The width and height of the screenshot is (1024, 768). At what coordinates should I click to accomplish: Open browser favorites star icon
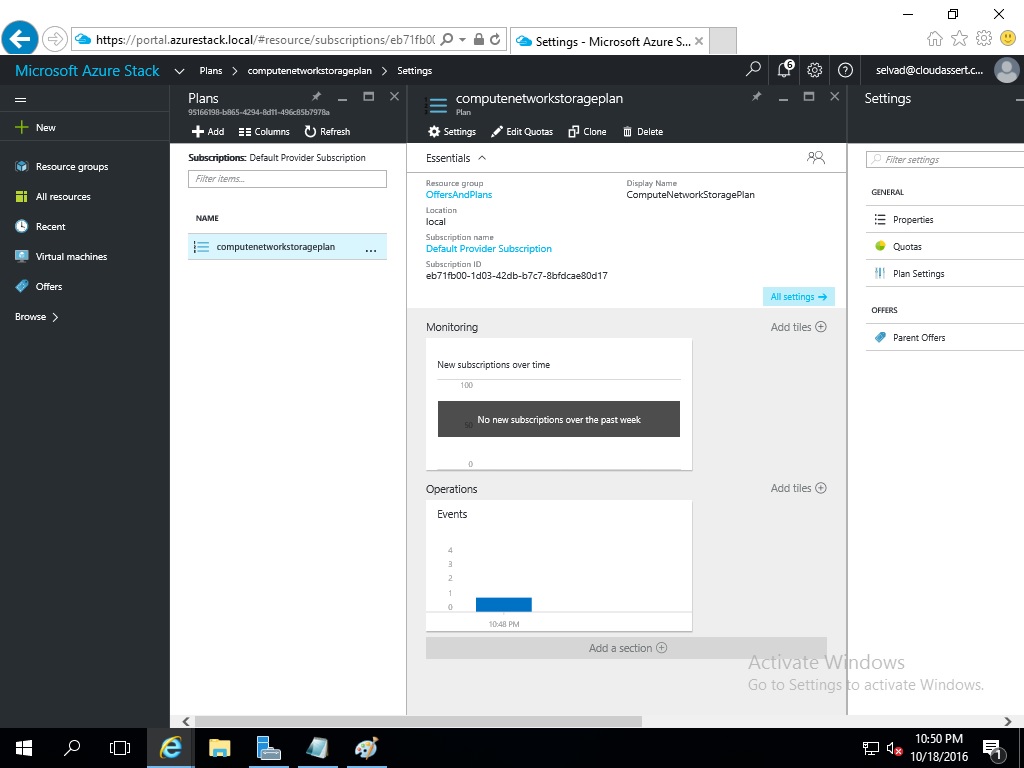point(959,39)
